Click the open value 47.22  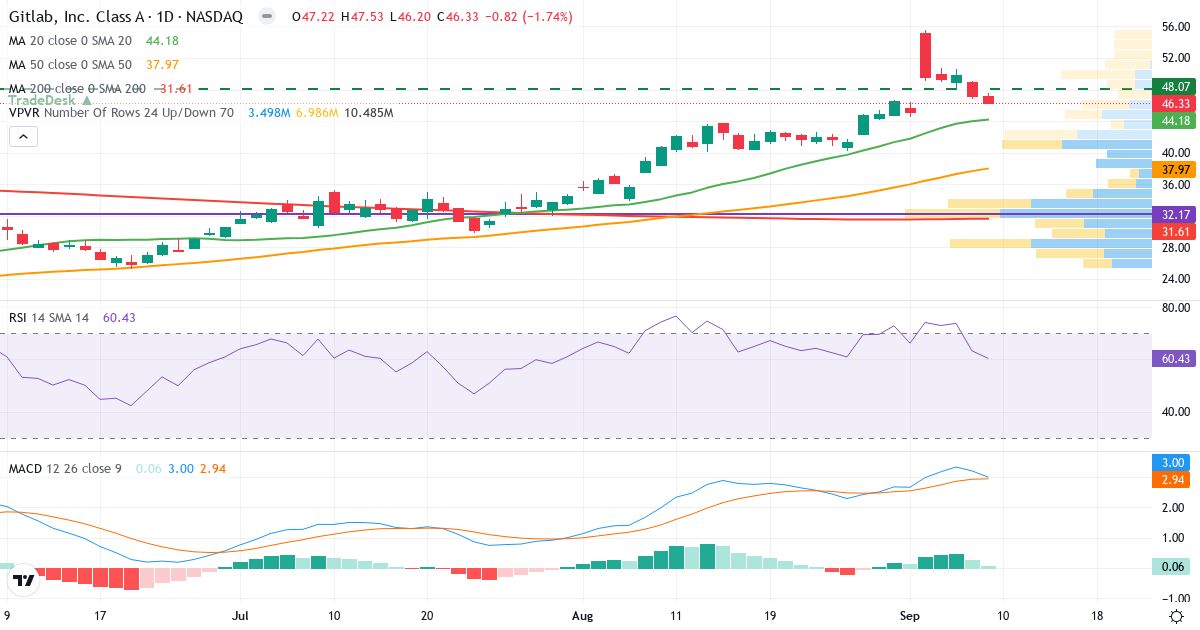(320, 17)
